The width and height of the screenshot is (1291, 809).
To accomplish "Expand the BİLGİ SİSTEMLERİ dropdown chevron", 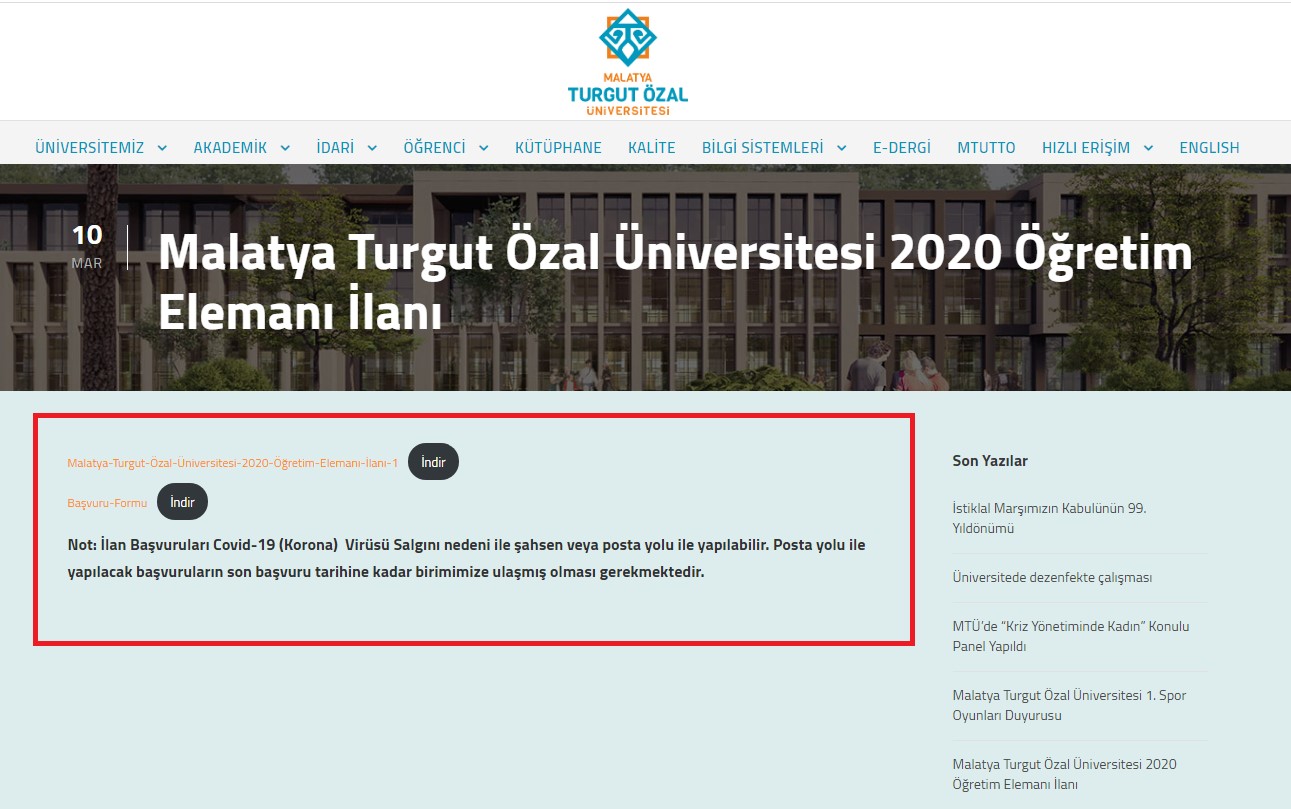I will pos(842,148).
